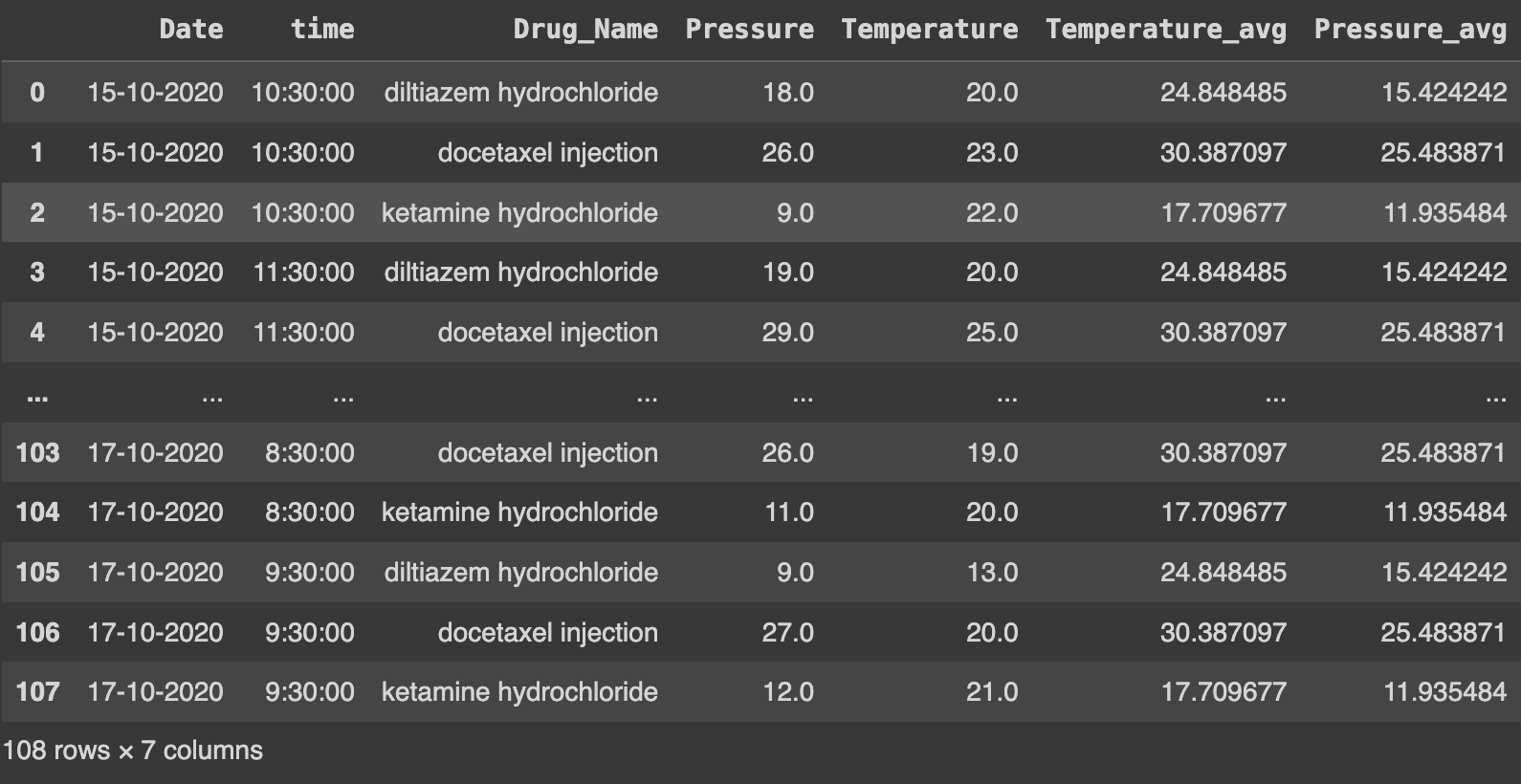Click the Temperature column header
Screen dimensions: 1521x784
(x=929, y=30)
